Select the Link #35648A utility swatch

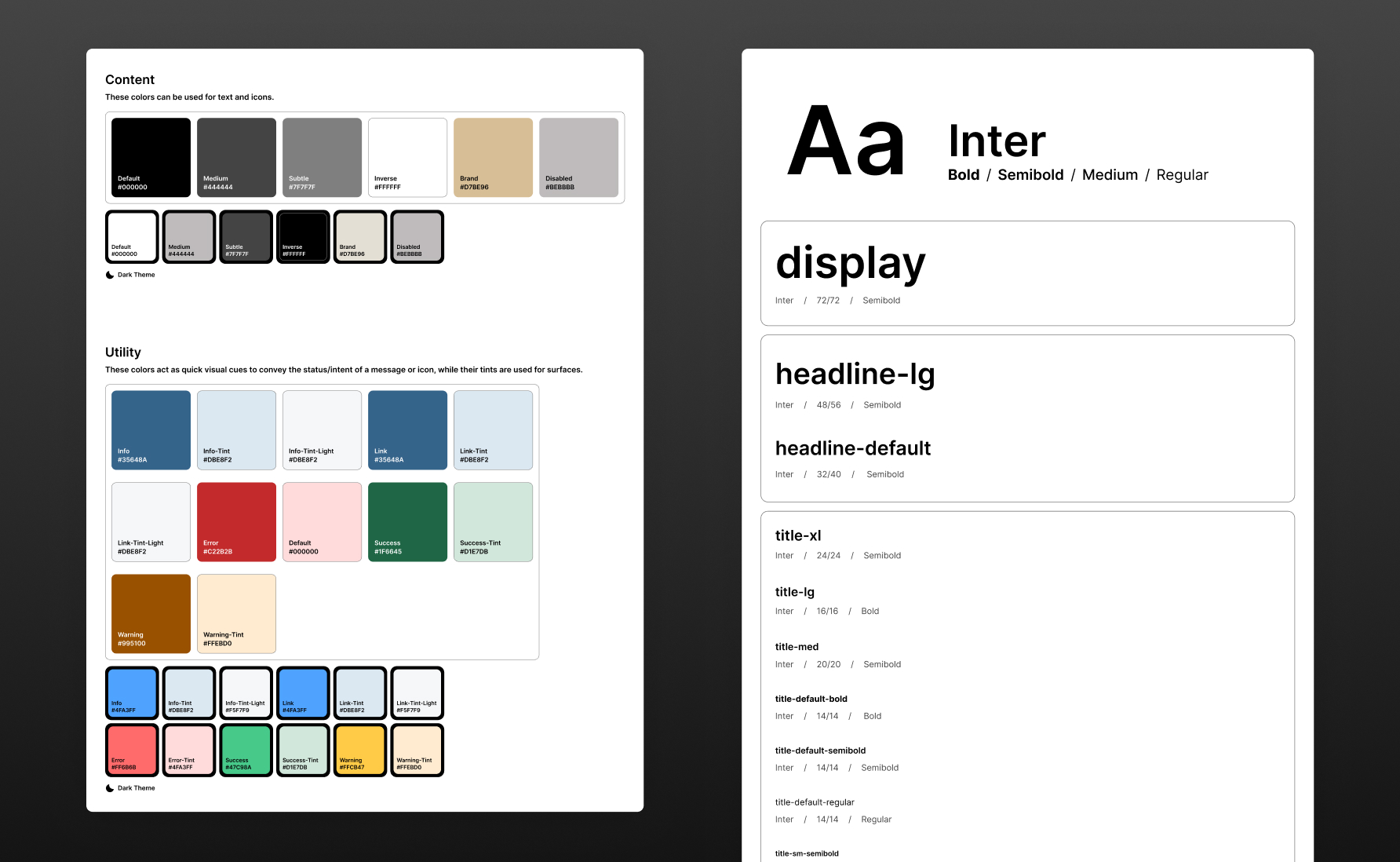[407, 430]
